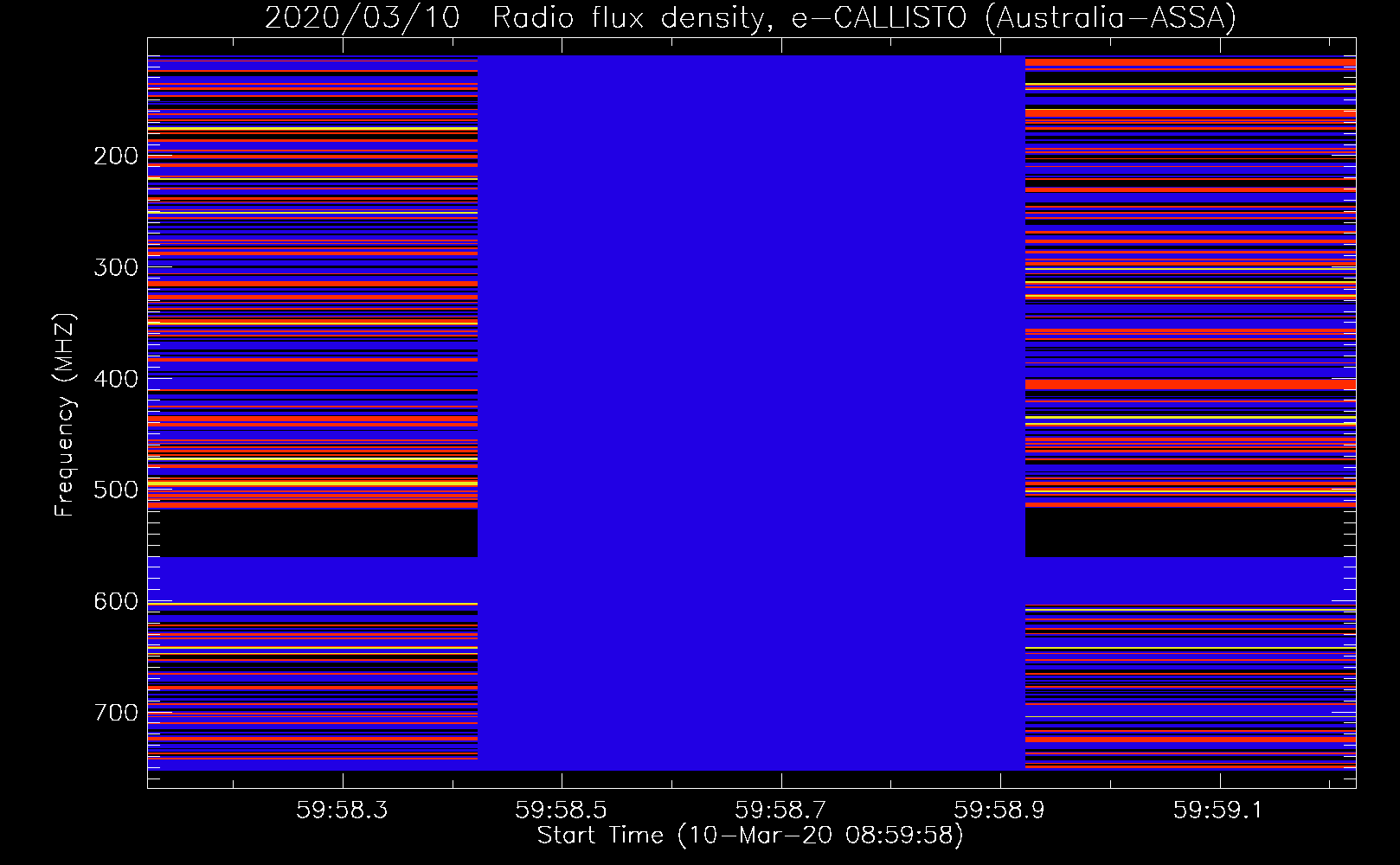Screen dimensions: 1400x865
Task: Click the 700 frequency tick label
Action: point(116,713)
